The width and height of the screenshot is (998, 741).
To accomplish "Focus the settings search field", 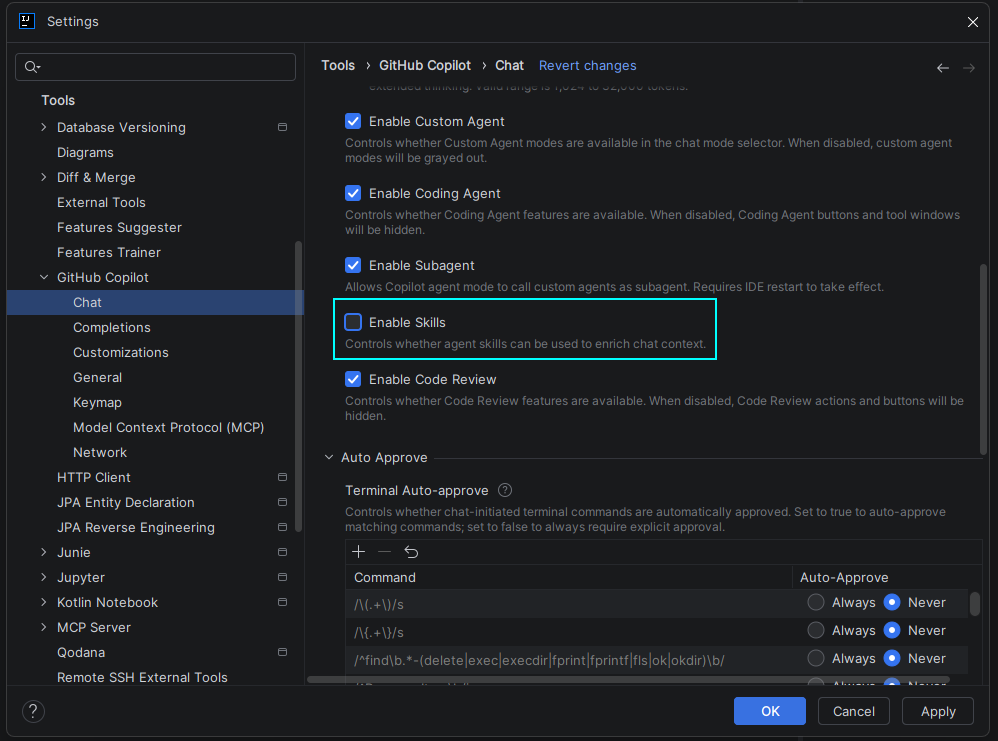I will click(x=155, y=67).
